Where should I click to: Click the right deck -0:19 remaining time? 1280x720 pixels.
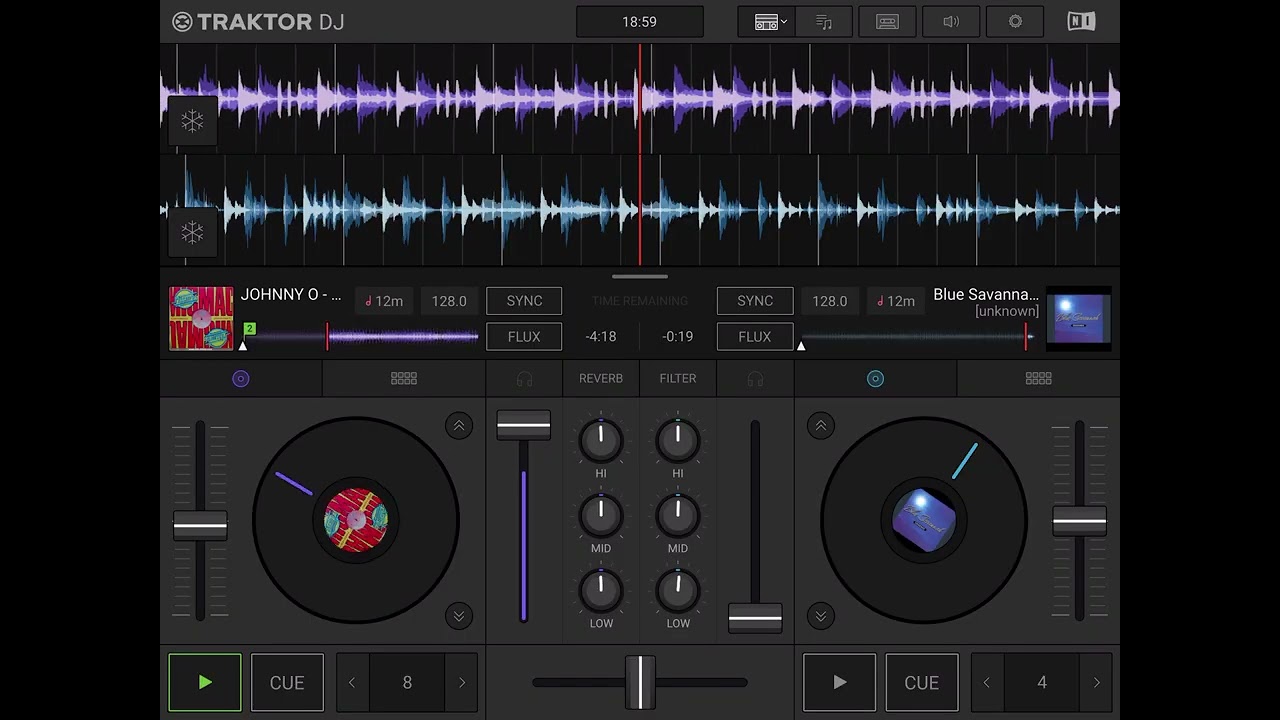678,337
